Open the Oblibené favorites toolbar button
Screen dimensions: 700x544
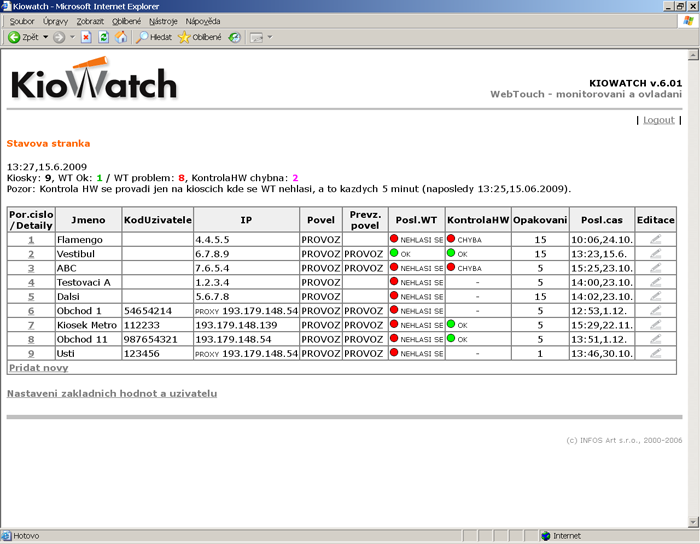click(199, 37)
